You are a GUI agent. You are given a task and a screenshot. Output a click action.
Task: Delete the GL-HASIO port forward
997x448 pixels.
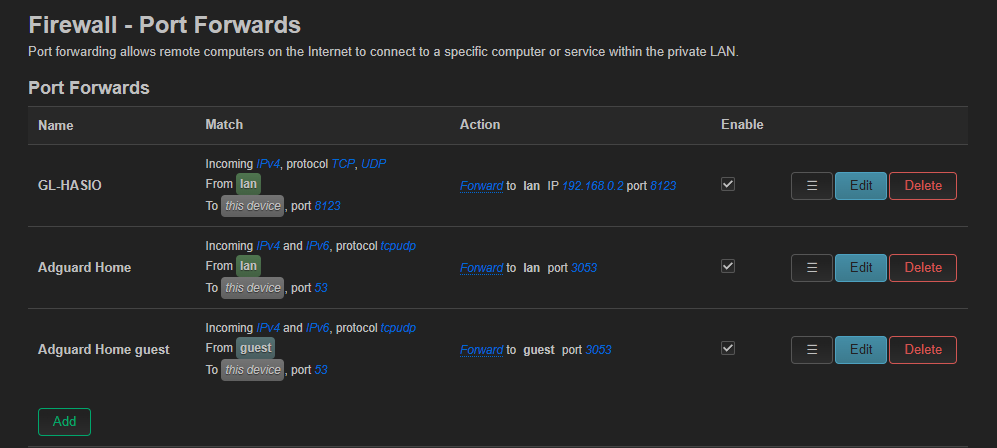pyautogui.click(x=923, y=186)
